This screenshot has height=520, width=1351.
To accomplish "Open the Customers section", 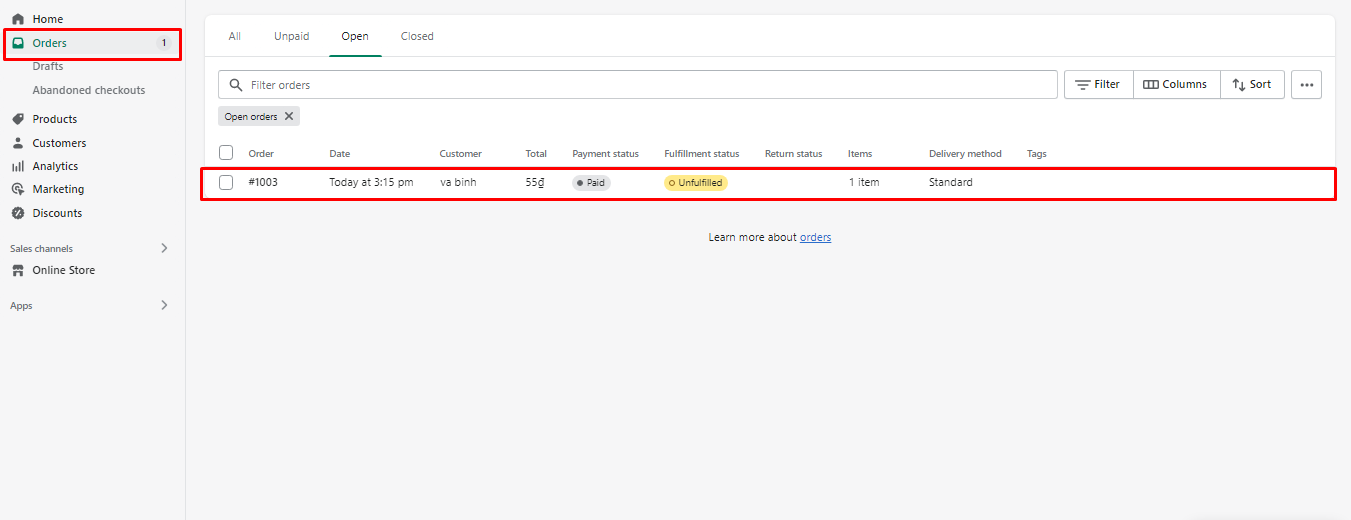I will coord(59,143).
